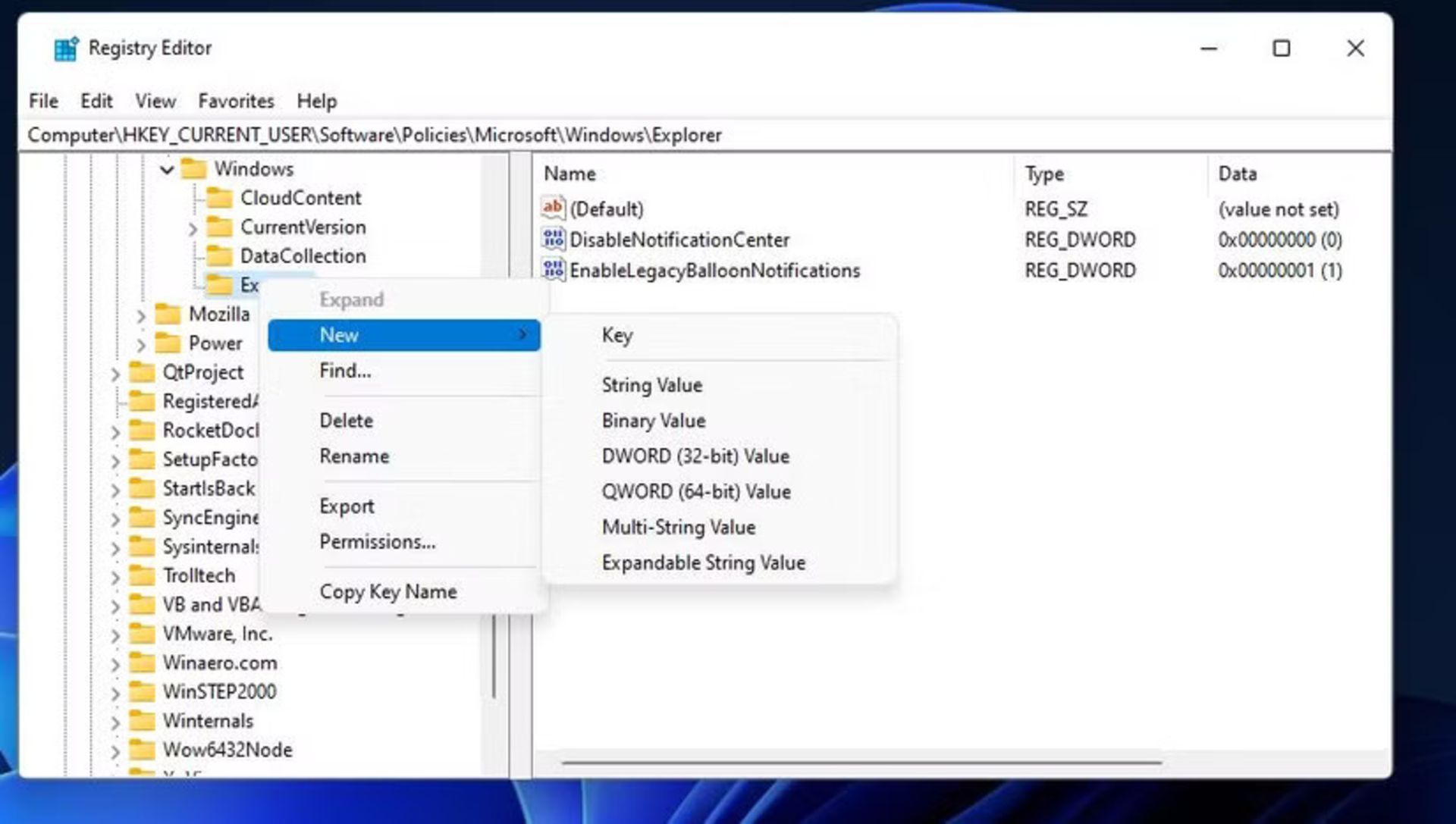Collapse the Windows key tree node
This screenshot has width=1456, height=824.
coord(168,170)
